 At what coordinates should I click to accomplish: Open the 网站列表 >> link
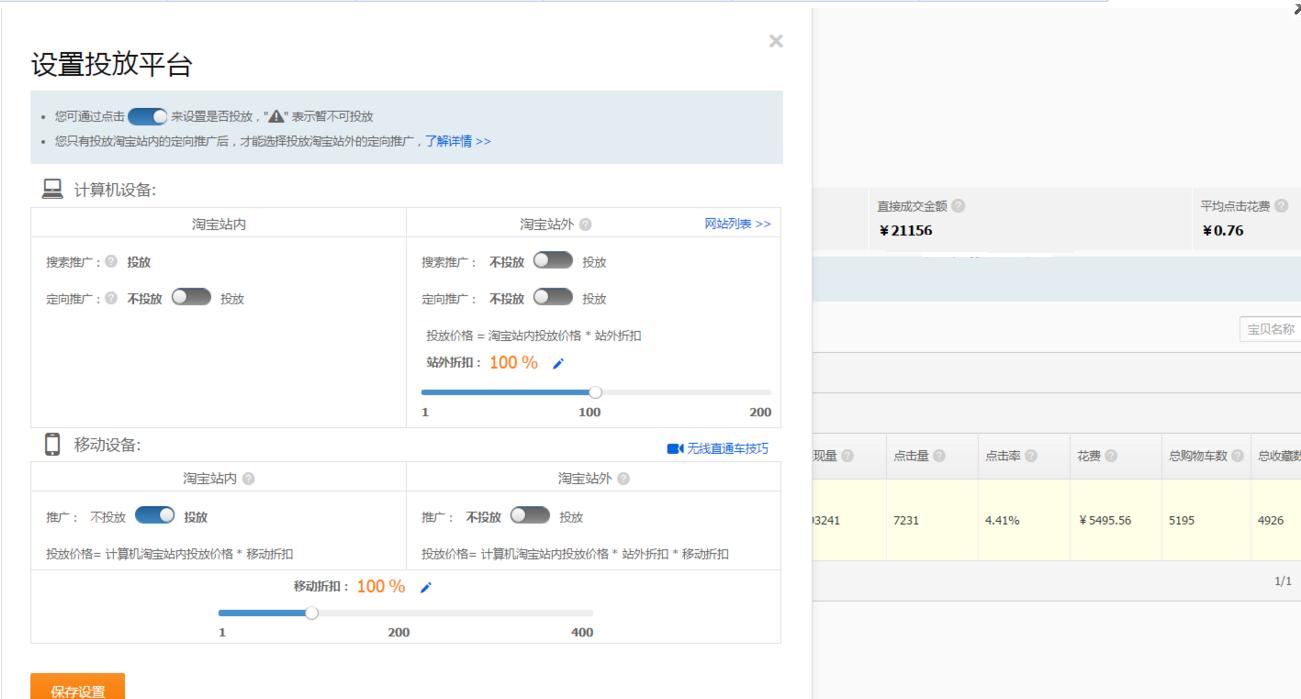click(x=738, y=224)
